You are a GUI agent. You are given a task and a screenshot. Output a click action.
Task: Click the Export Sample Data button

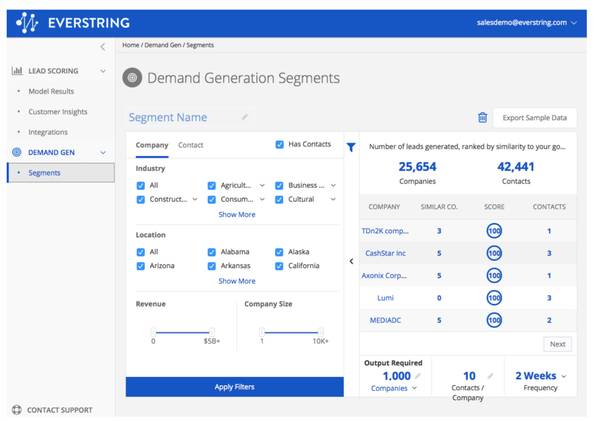point(534,118)
